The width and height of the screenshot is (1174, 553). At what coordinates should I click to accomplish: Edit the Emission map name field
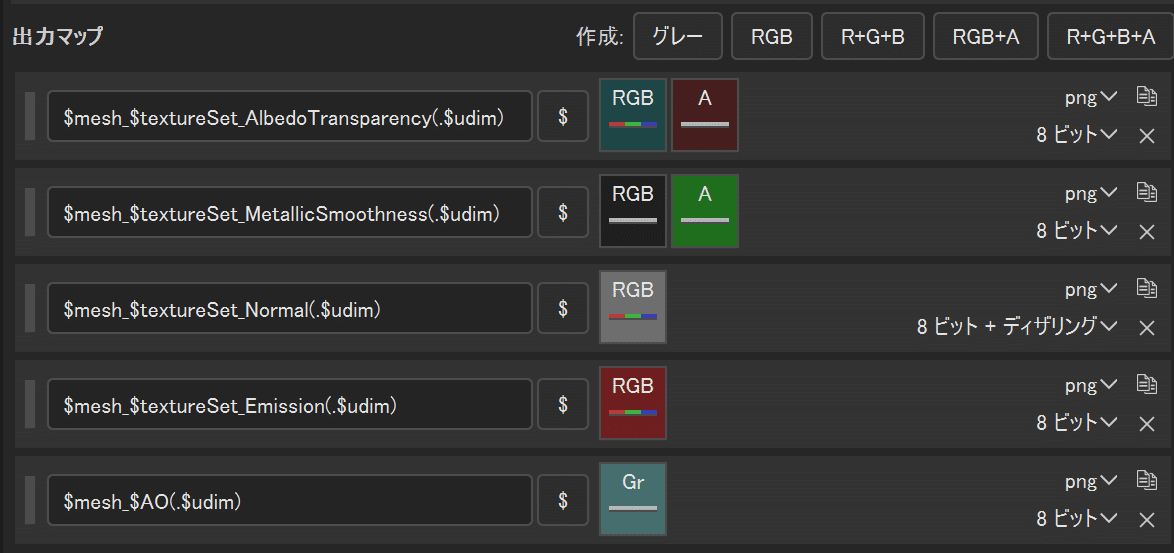[x=290, y=403]
